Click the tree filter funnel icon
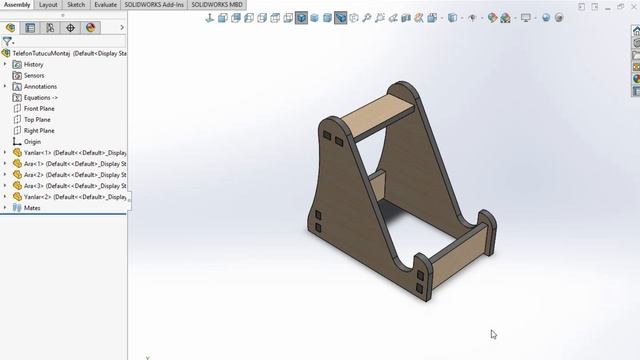Screen dimensions: 640x360 pyautogui.click(x=7, y=41)
